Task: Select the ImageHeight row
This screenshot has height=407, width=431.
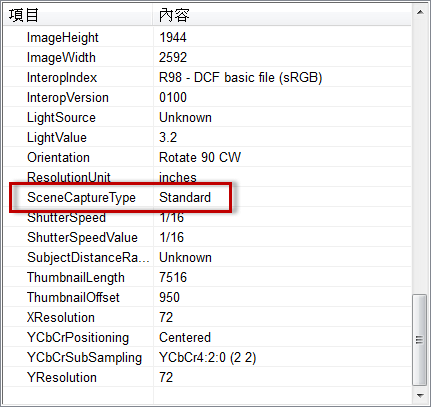Action: 207,37
